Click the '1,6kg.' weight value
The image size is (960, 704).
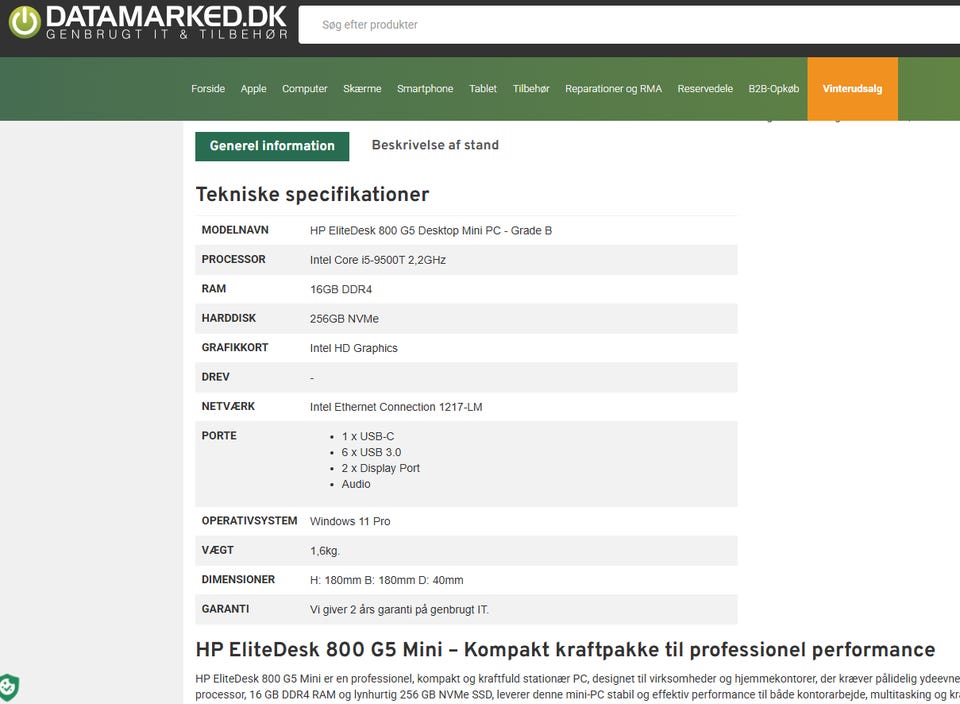(324, 551)
